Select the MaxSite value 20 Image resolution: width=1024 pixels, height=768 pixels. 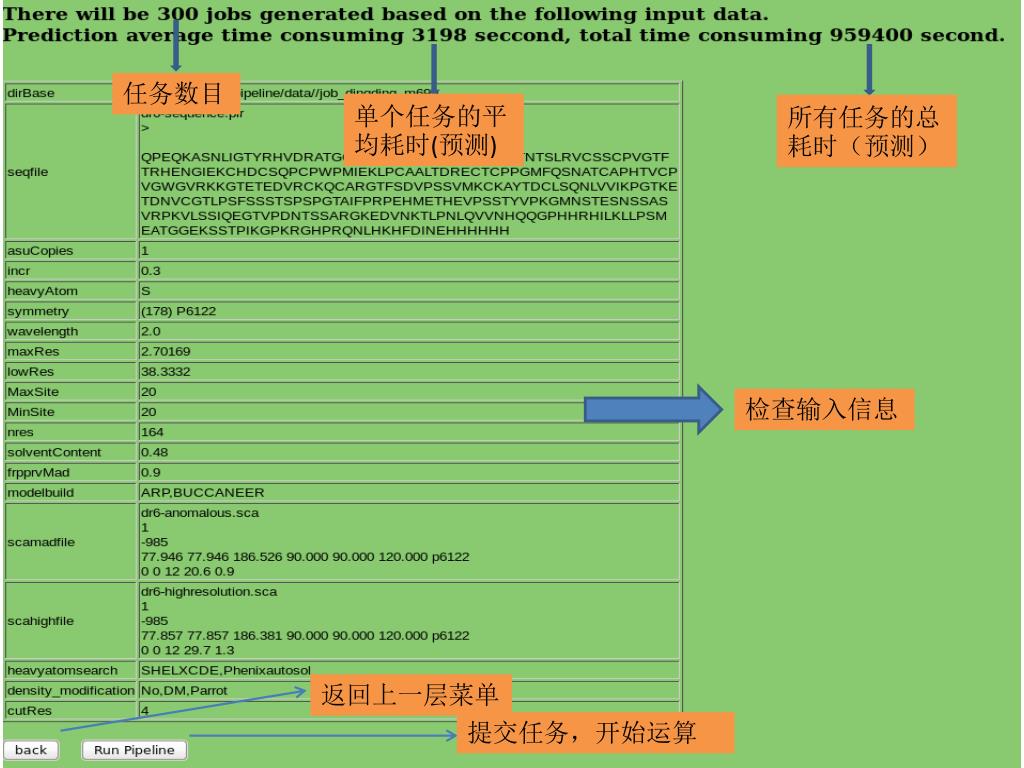(x=149, y=392)
